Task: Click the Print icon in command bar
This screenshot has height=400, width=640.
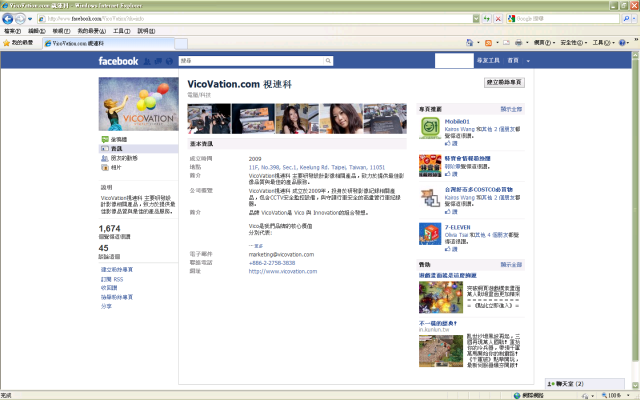Action: point(518,42)
